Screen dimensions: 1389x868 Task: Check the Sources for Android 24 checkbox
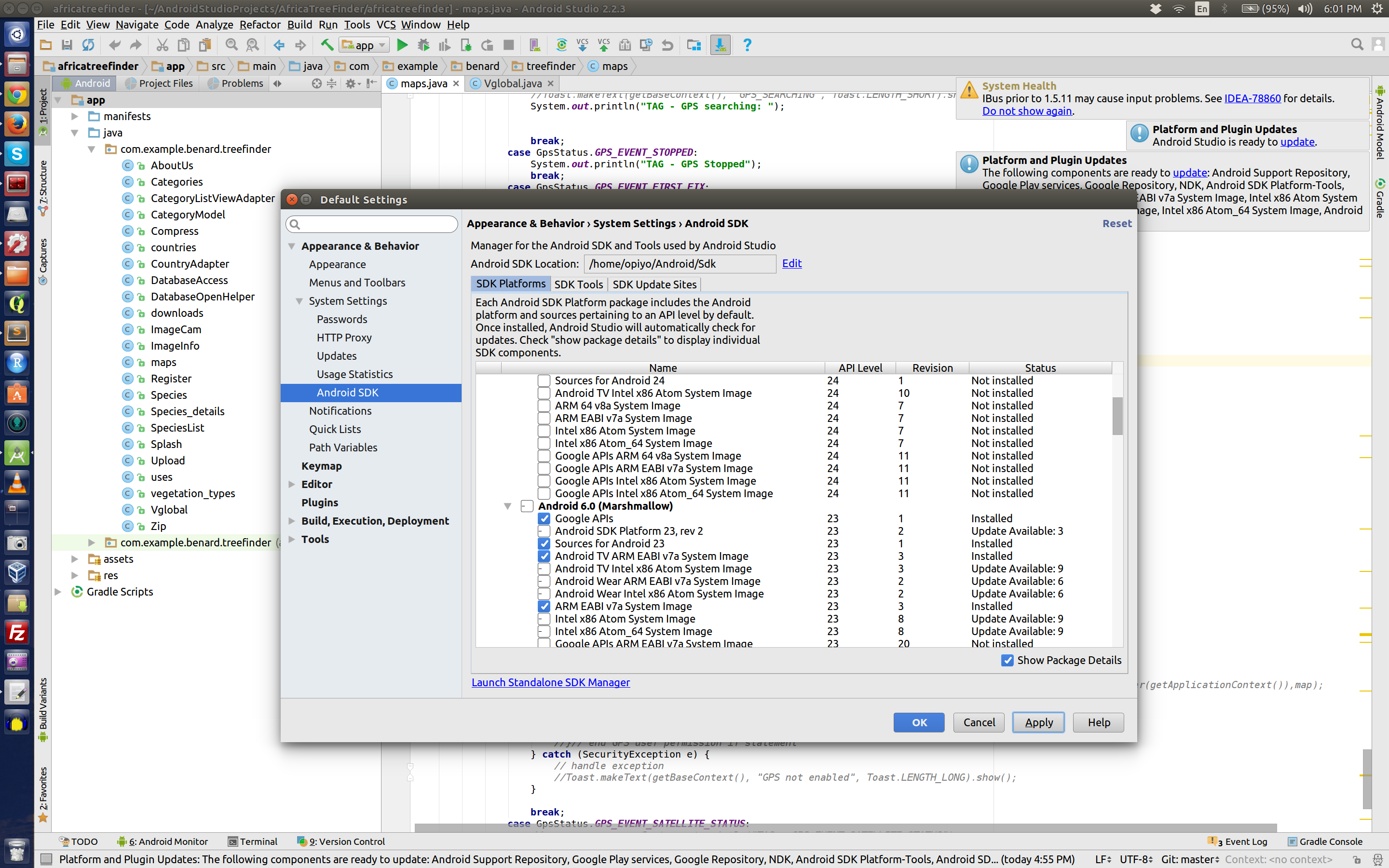544,380
